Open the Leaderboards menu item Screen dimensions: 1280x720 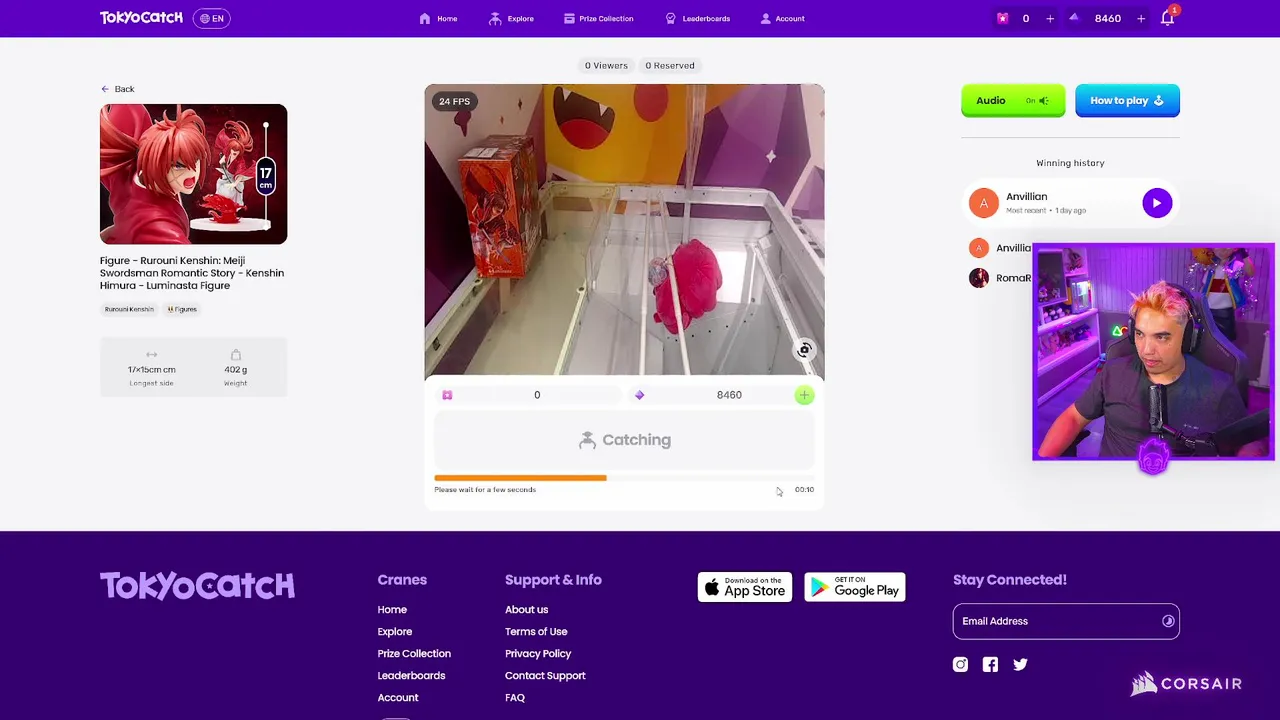(697, 18)
